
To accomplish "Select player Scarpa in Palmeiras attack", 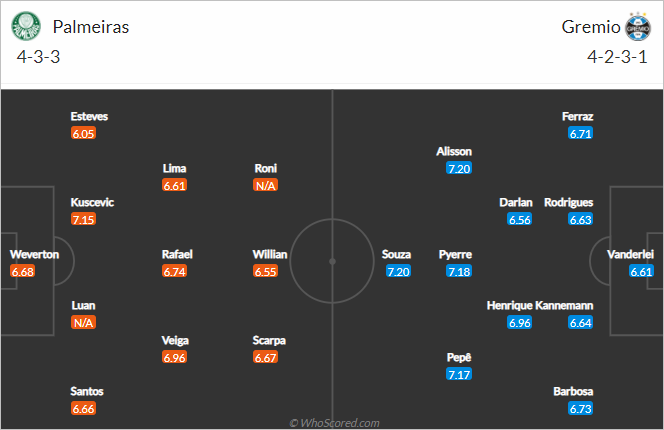I will [x=269, y=340].
